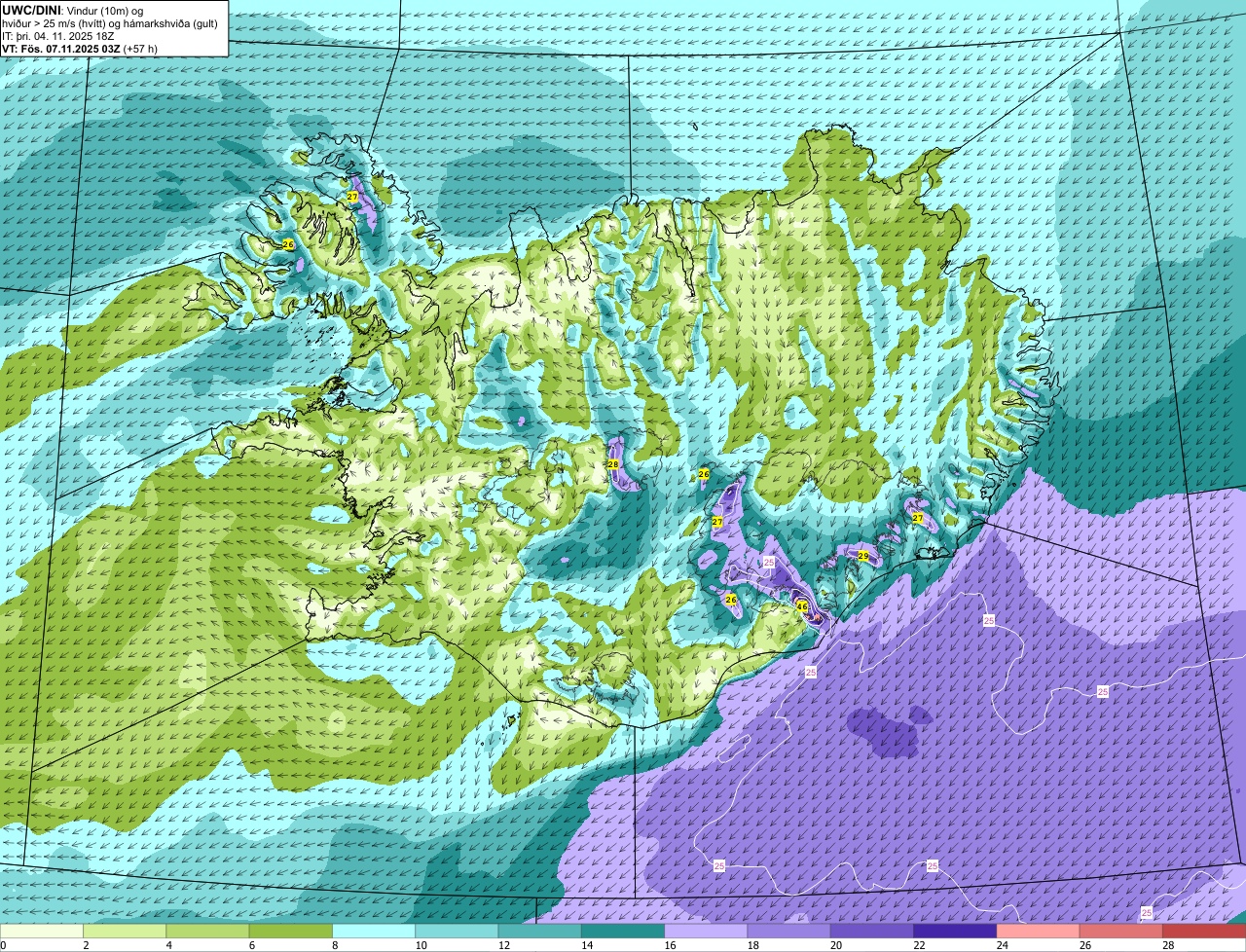
Task: Click the yellow 46 peak gust label
Action: (x=802, y=606)
